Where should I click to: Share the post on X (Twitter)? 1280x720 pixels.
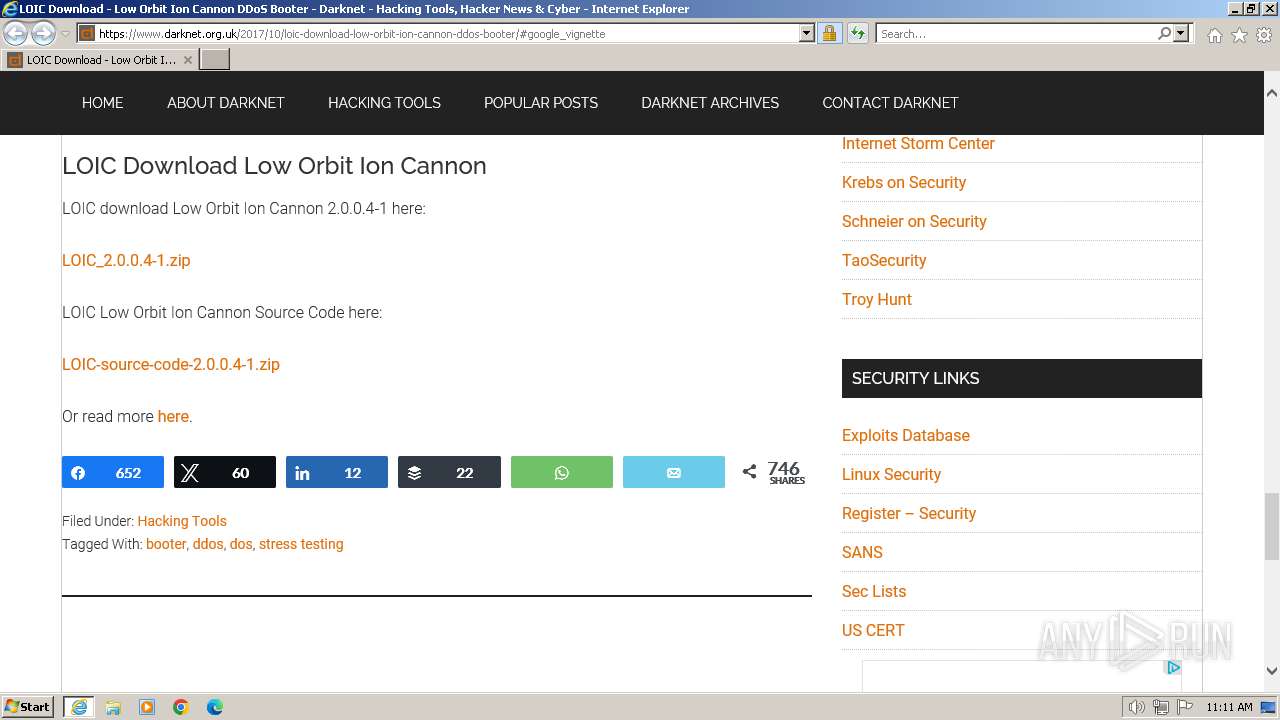point(225,472)
